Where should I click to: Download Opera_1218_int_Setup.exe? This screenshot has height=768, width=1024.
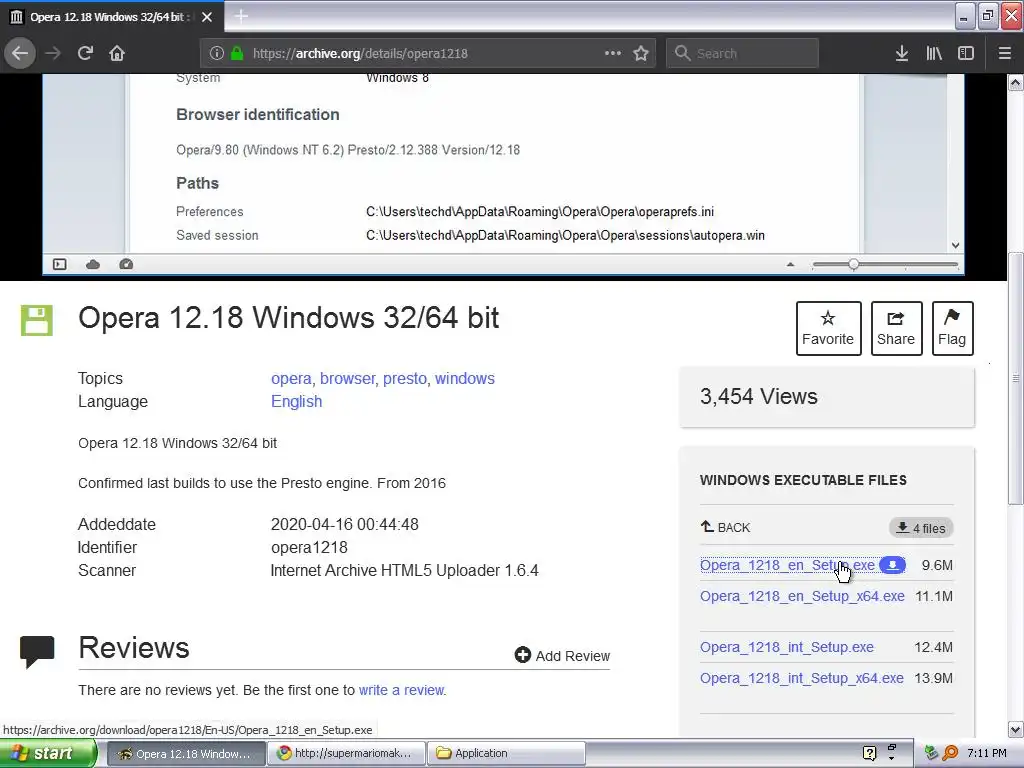coord(787,647)
